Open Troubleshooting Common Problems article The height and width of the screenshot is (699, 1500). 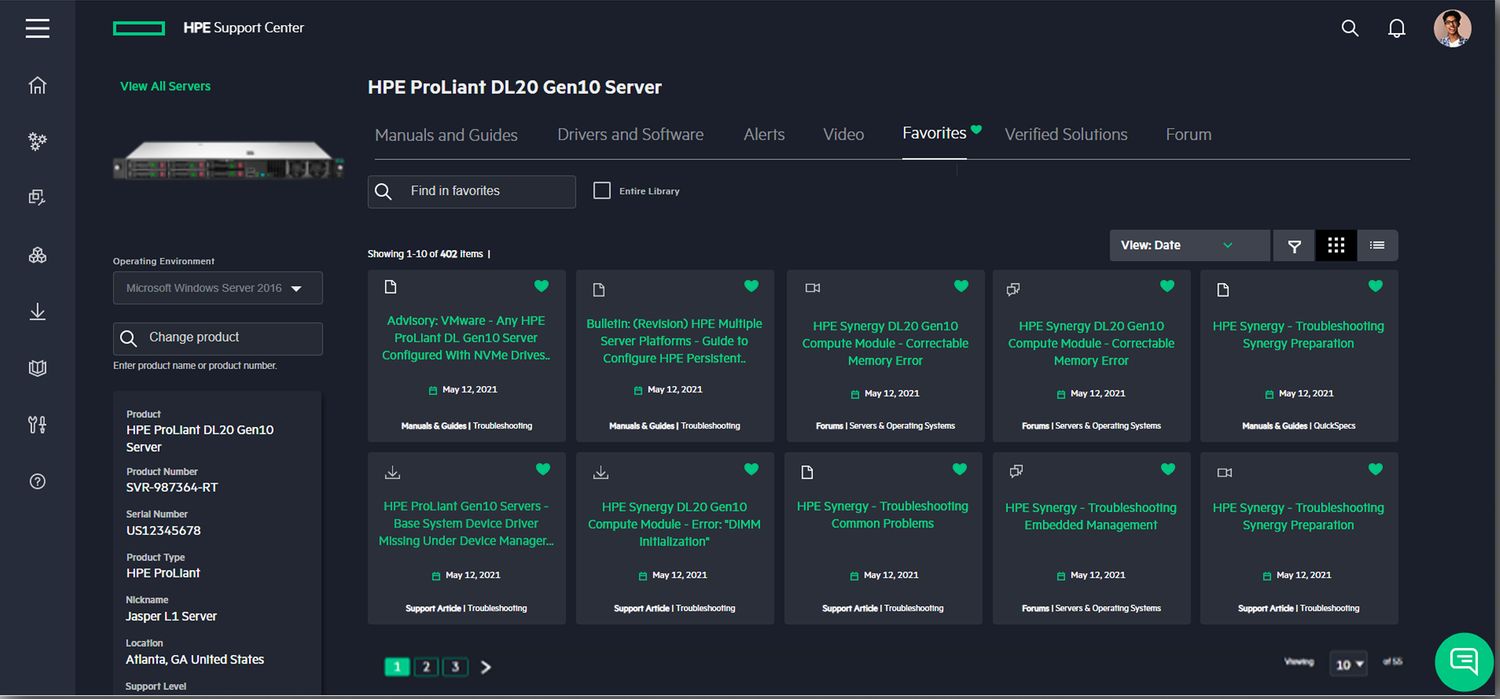pyautogui.click(x=882, y=515)
